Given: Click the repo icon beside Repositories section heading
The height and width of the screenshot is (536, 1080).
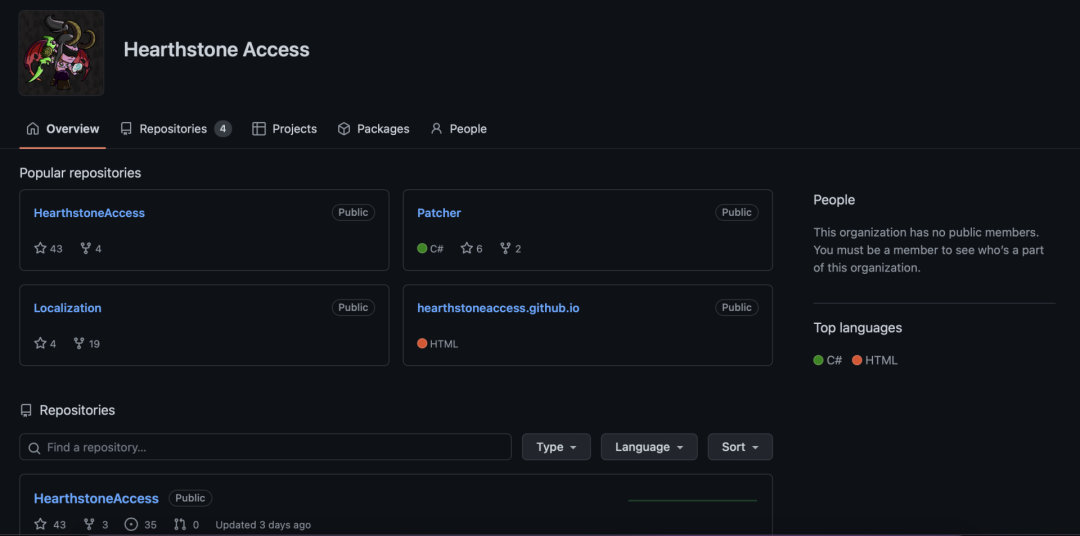Looking at the screenshot, I should (26, 411).
